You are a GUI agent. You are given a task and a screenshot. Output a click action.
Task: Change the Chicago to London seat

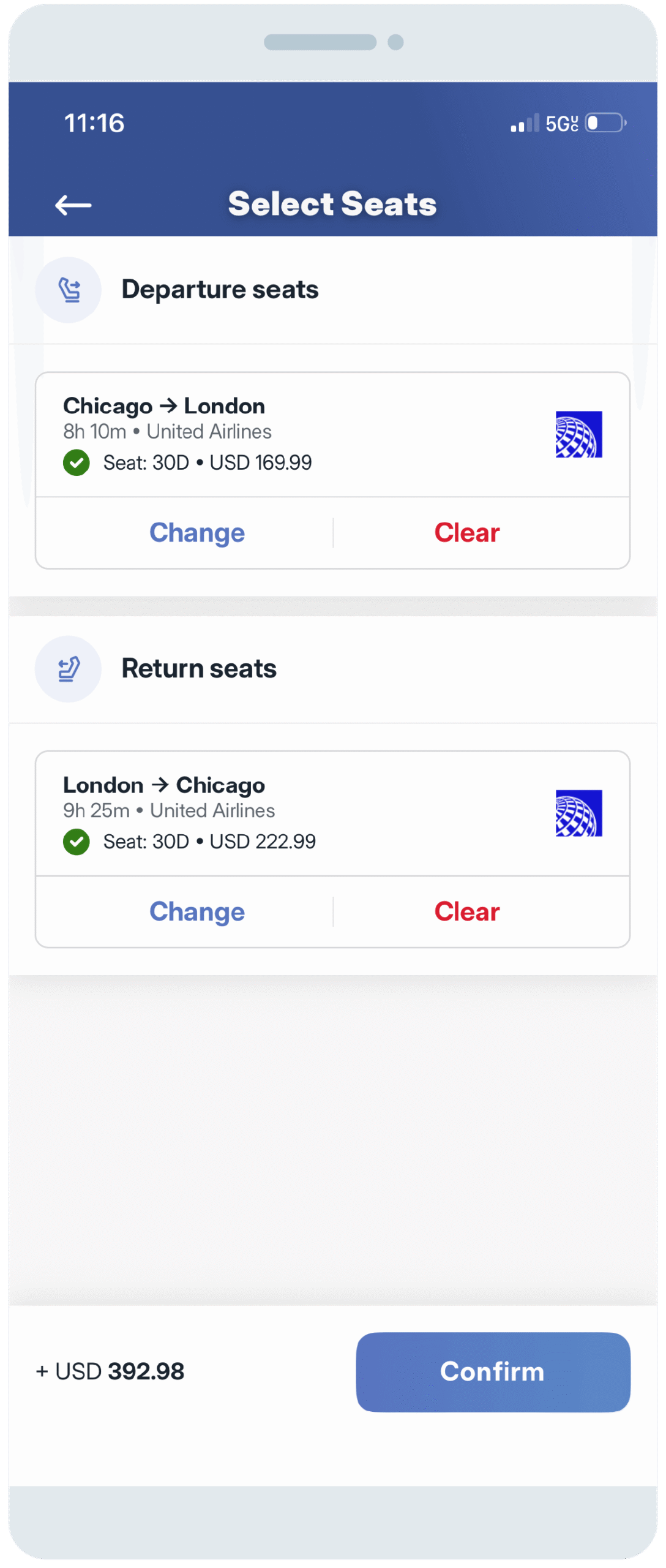(197, 533)
